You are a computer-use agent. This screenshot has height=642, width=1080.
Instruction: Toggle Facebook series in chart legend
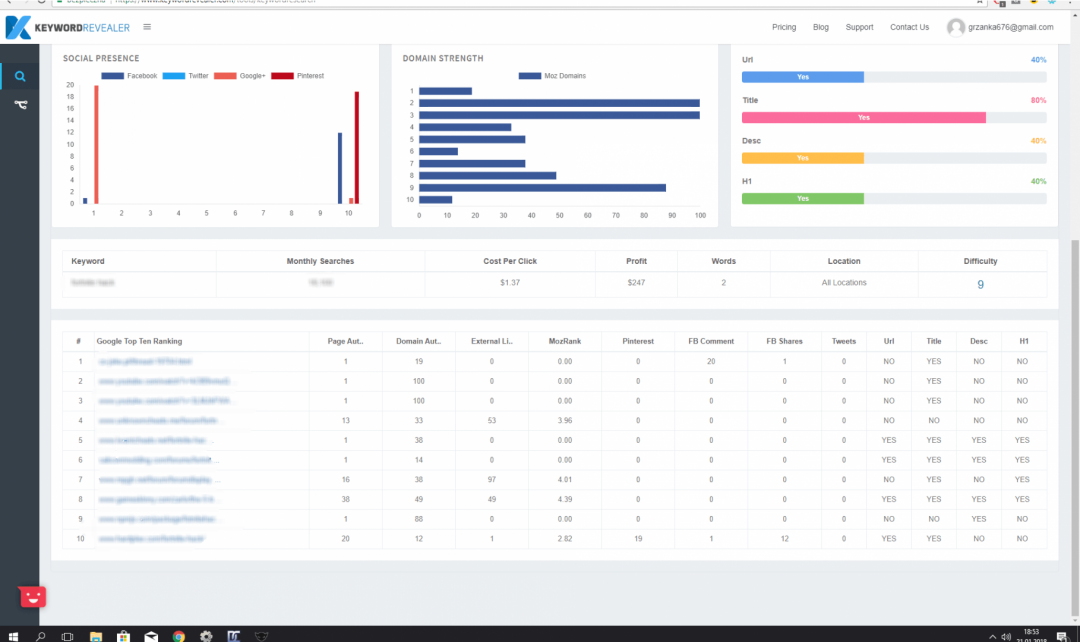(129, 76)
